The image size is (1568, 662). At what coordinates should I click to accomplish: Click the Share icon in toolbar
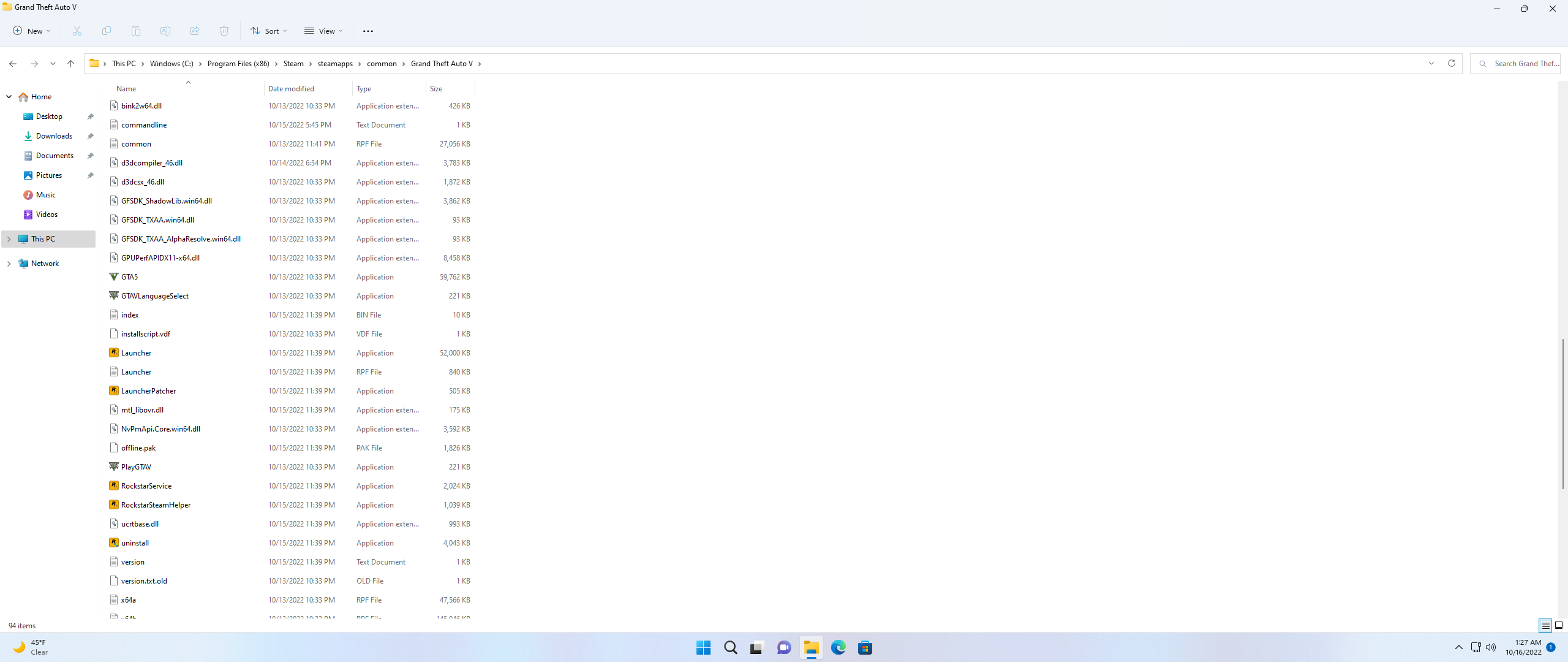pyautogui.click(x=195, y=31)
